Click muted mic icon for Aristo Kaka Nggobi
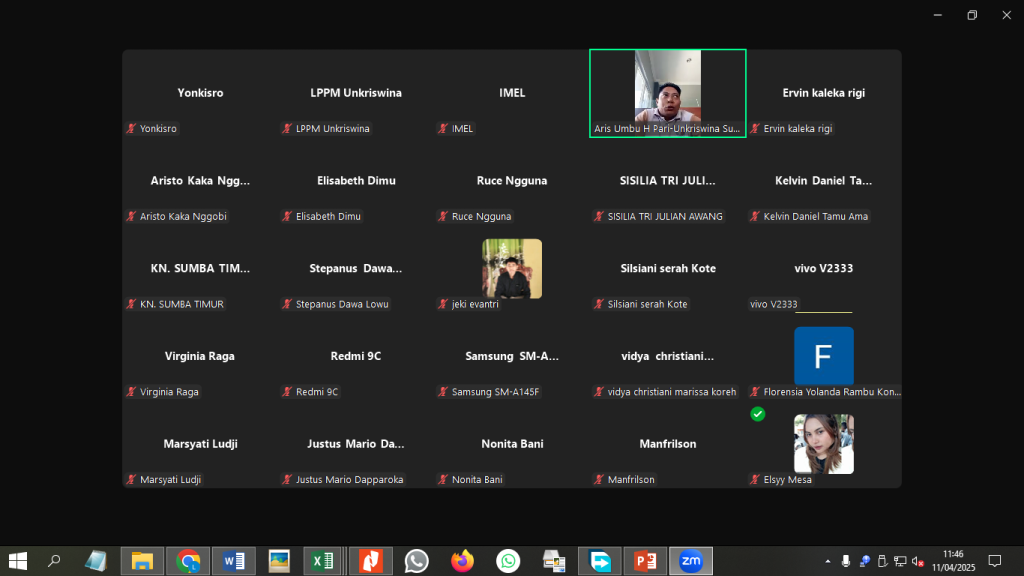Image resolution: width=1024 pixels, height=576 pixels. (131, 216)
